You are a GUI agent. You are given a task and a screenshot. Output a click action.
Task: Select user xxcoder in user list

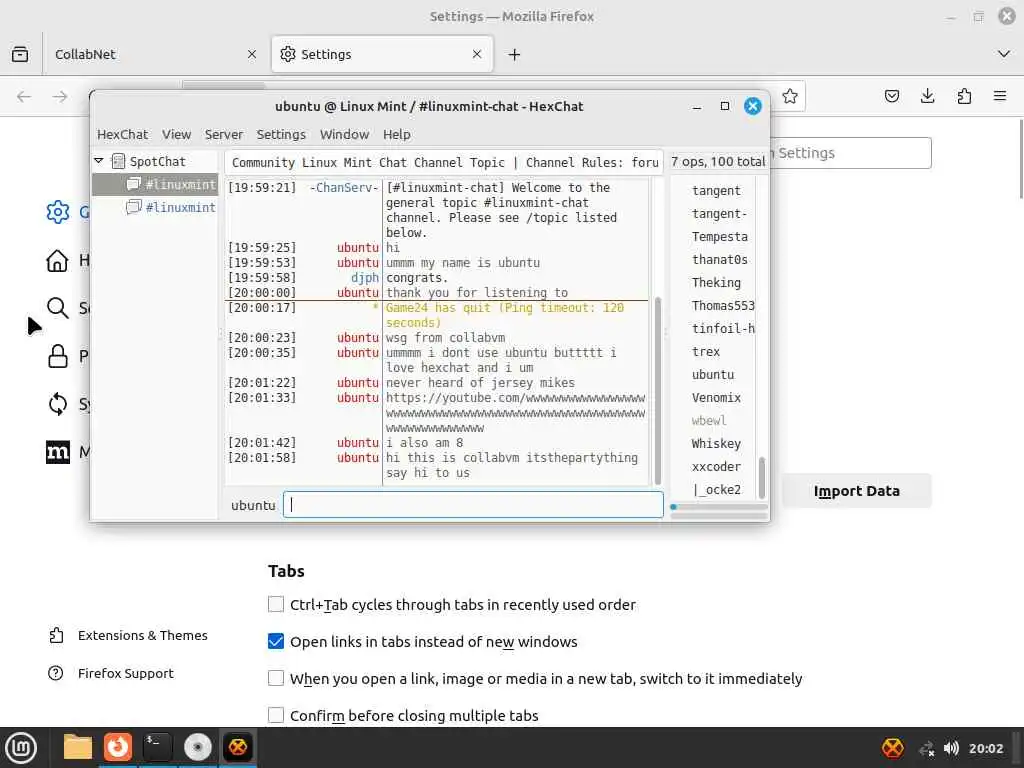point(716,466)
